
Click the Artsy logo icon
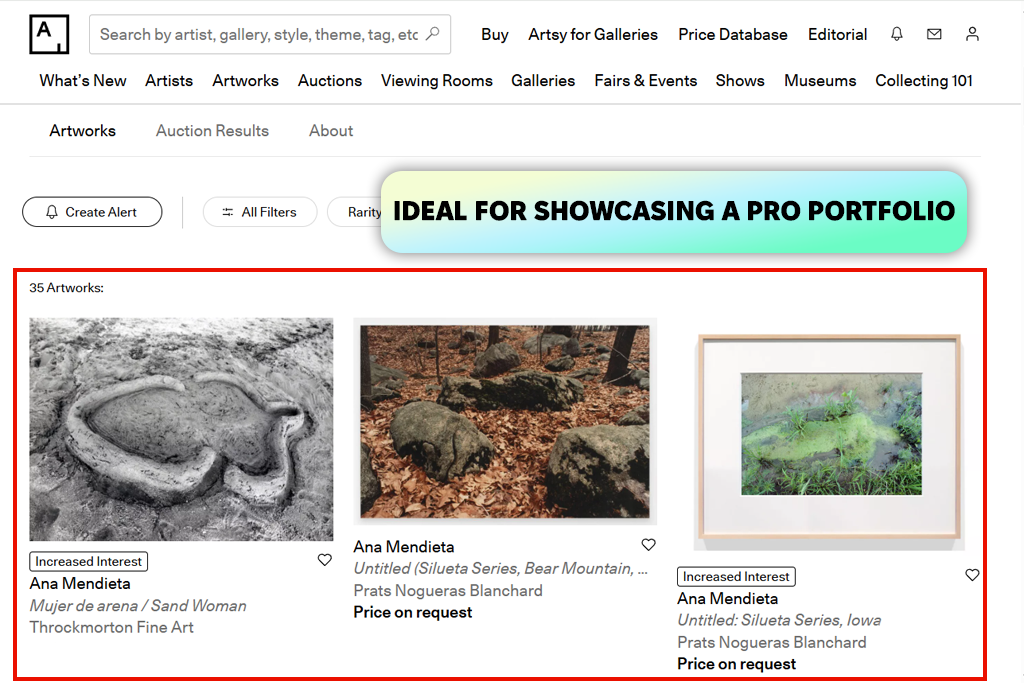tap(49, 34)
